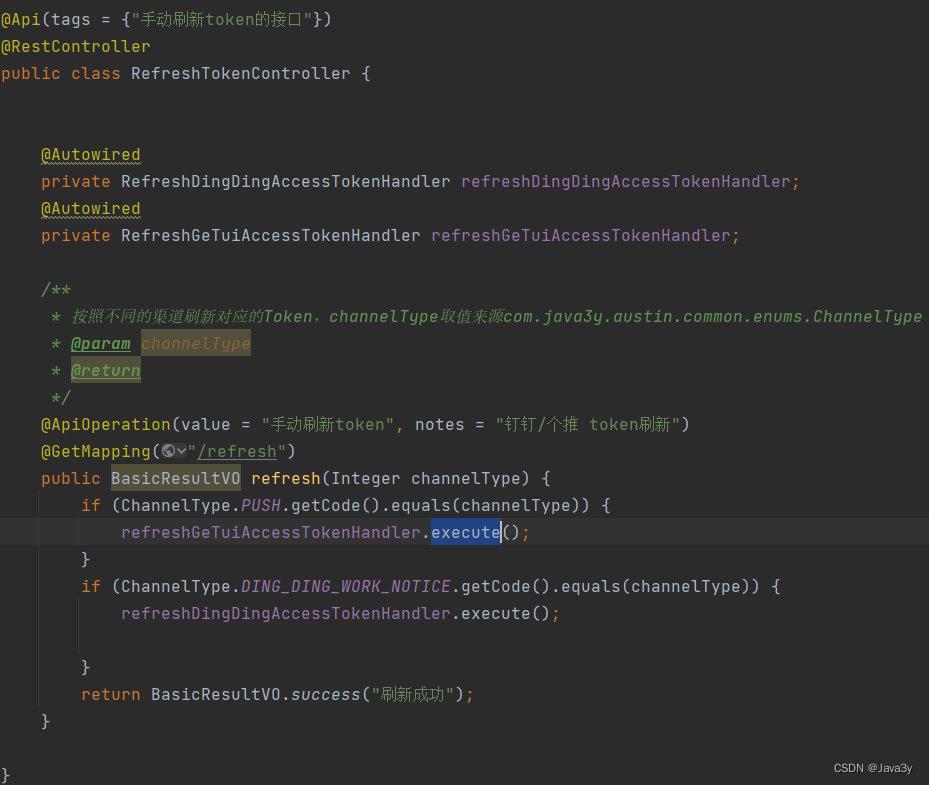This screenshot has width=929, height=785.
Task: Select the RefreshTokenController class name
Action: (x=241, y=73)
